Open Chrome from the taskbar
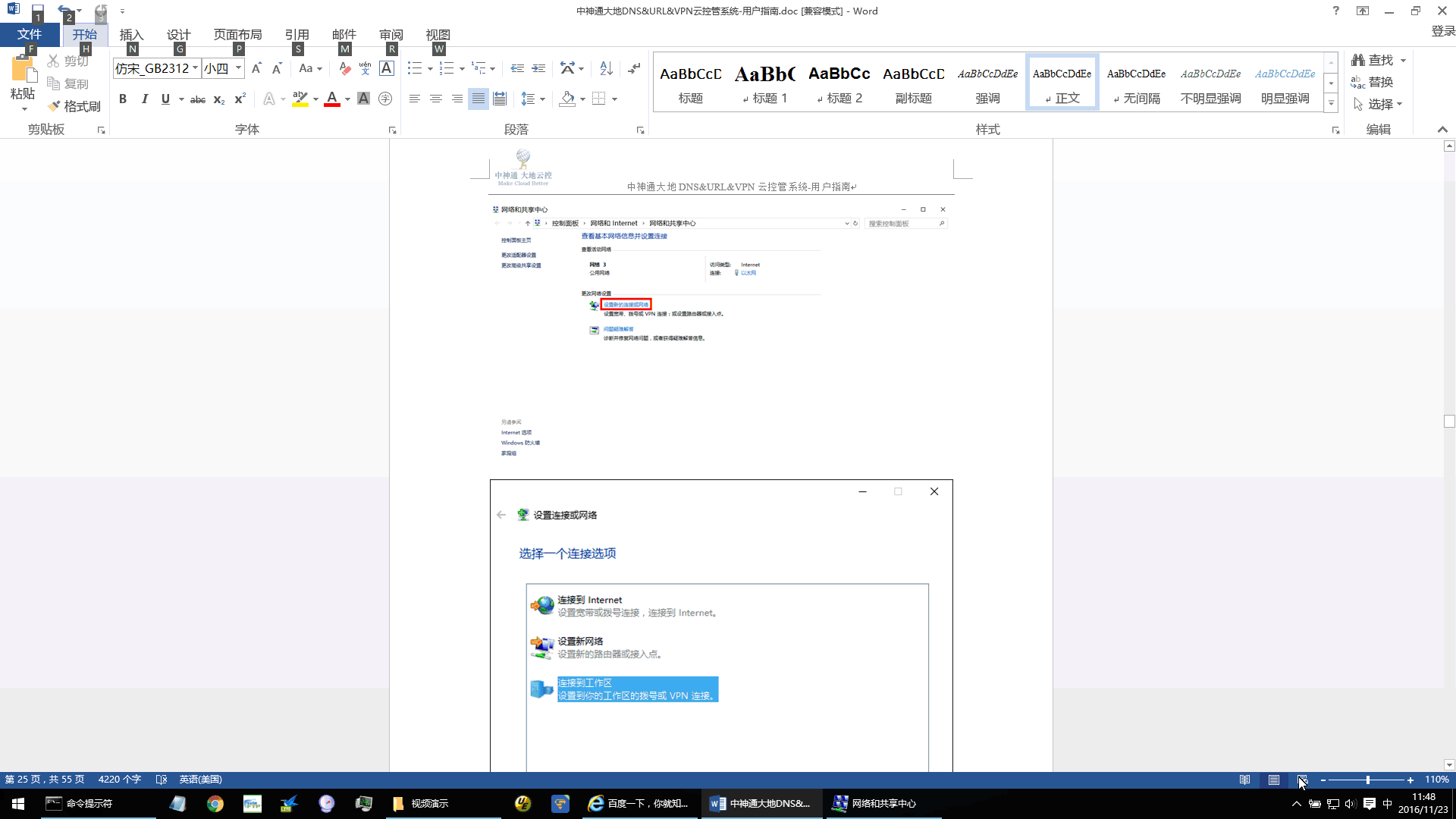The image size is (1456, 819). [215, 804]
